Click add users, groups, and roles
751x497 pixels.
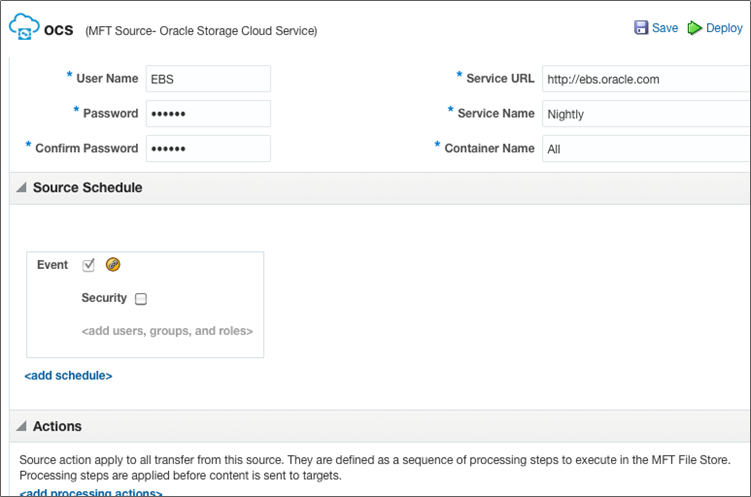tap(167, 331)
